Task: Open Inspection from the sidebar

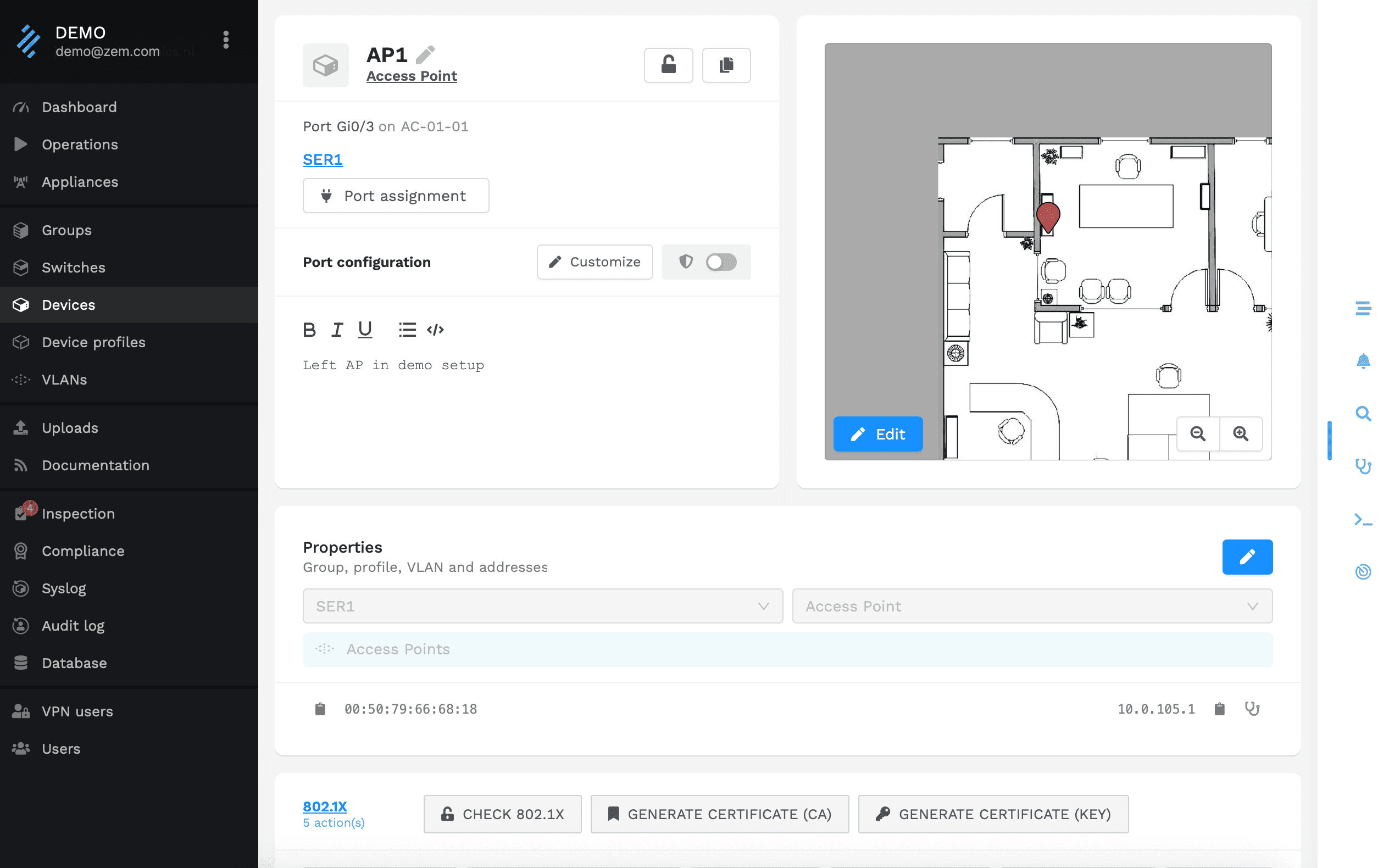Action: (x=79, y=513)
